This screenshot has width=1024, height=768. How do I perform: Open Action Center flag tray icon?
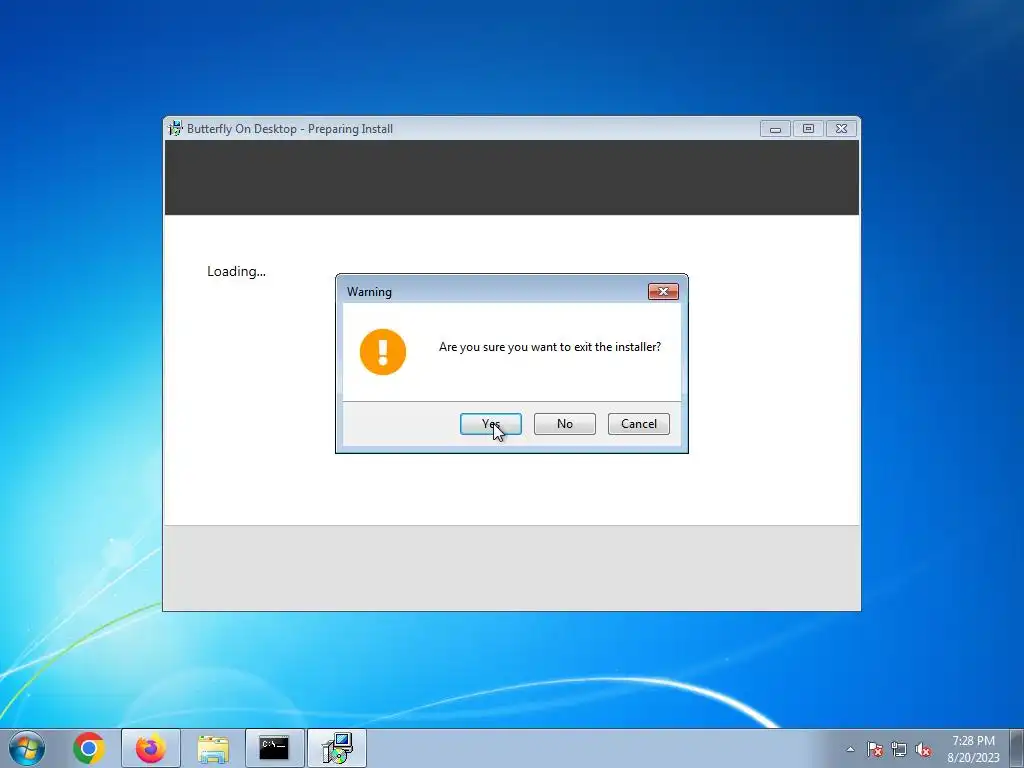coord(875,749)
